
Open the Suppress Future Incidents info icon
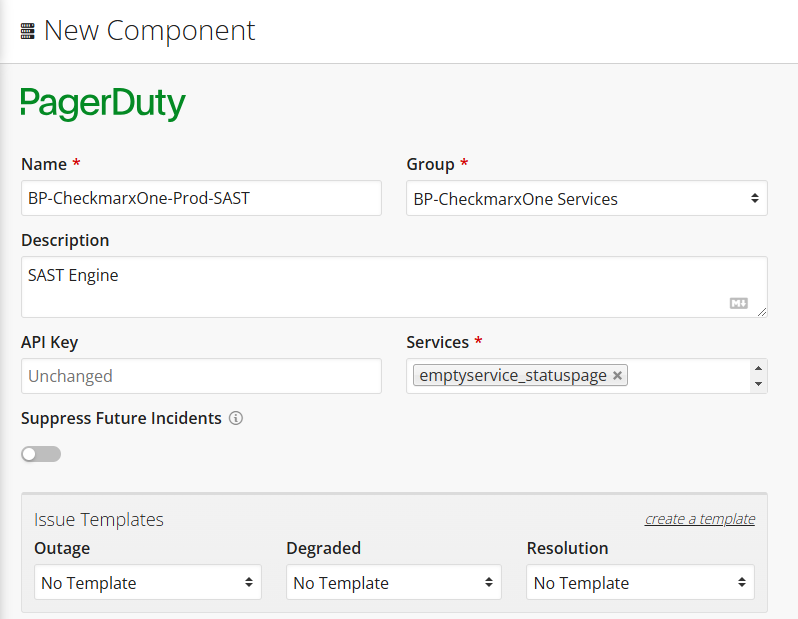point(236,418)
